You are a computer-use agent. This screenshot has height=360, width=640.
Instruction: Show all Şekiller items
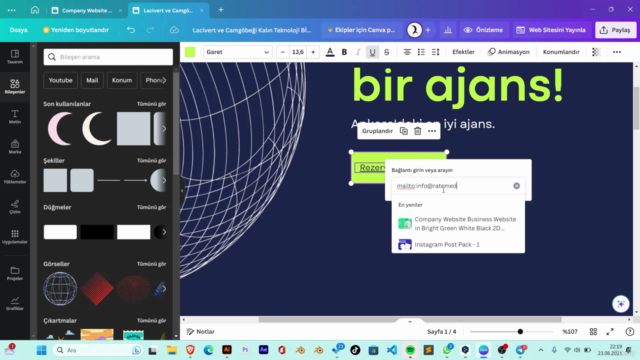tap(151, 160)
